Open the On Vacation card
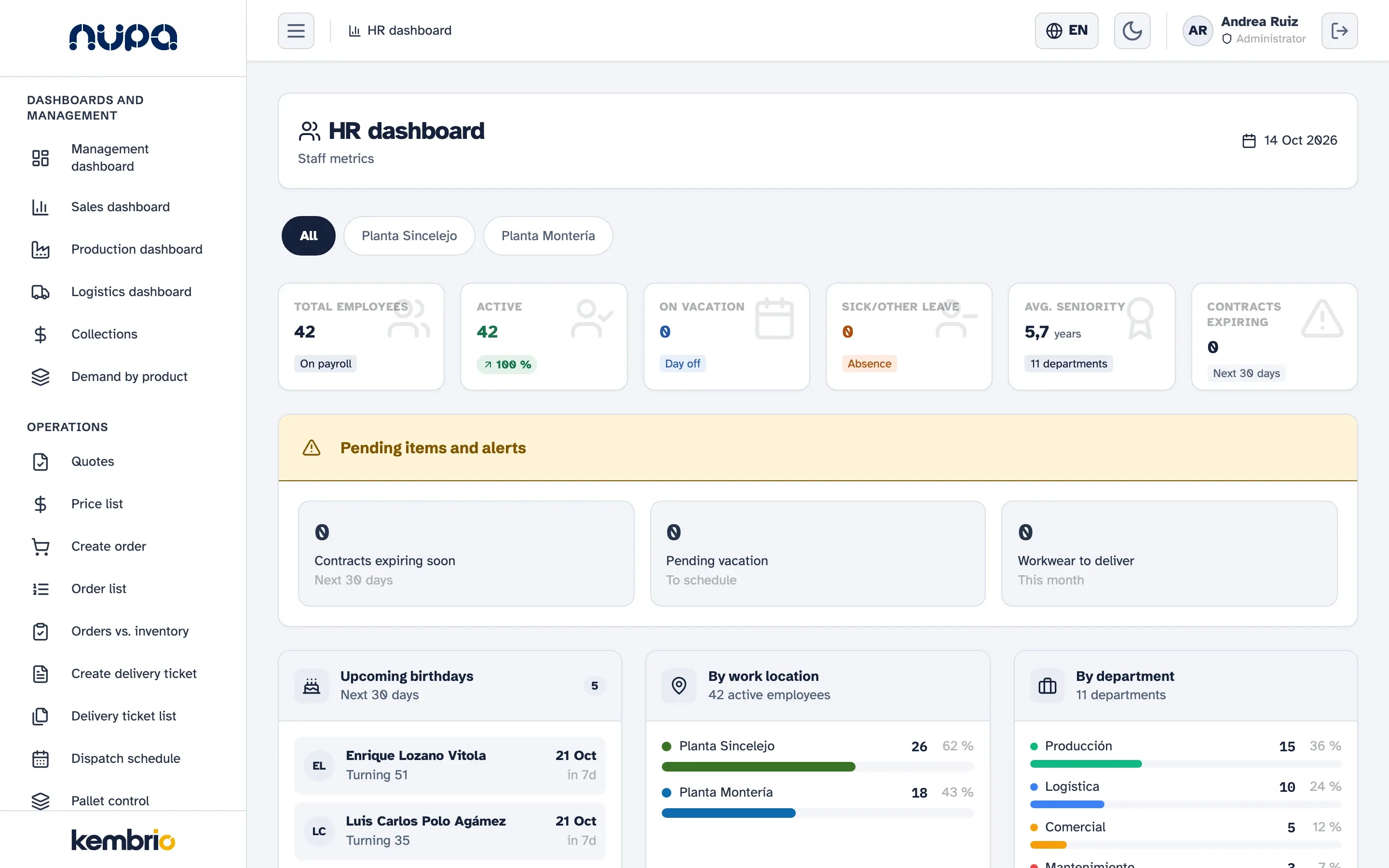The width and height of the screenshot is (1389, 868). 726,337
